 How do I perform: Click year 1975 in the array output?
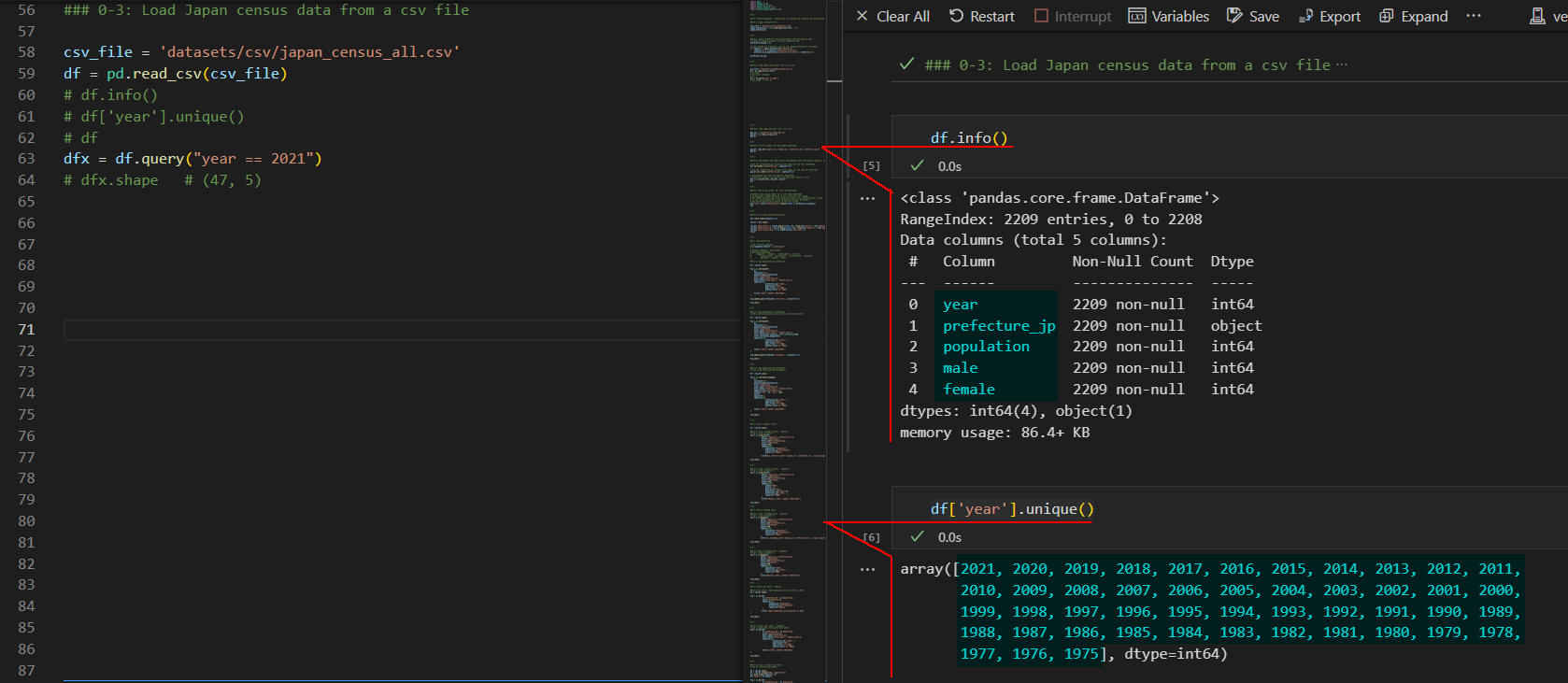point(1081,654)
